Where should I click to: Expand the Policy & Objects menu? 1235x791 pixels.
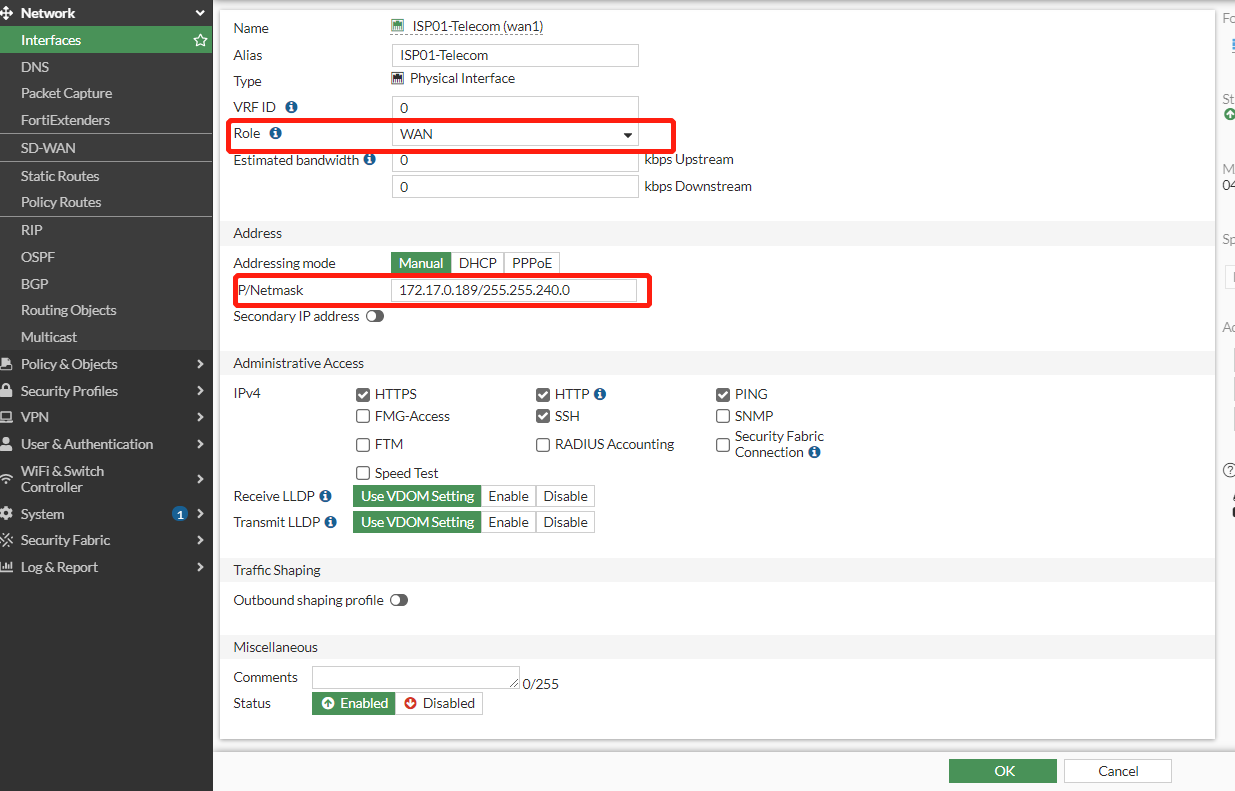[70, 363]
